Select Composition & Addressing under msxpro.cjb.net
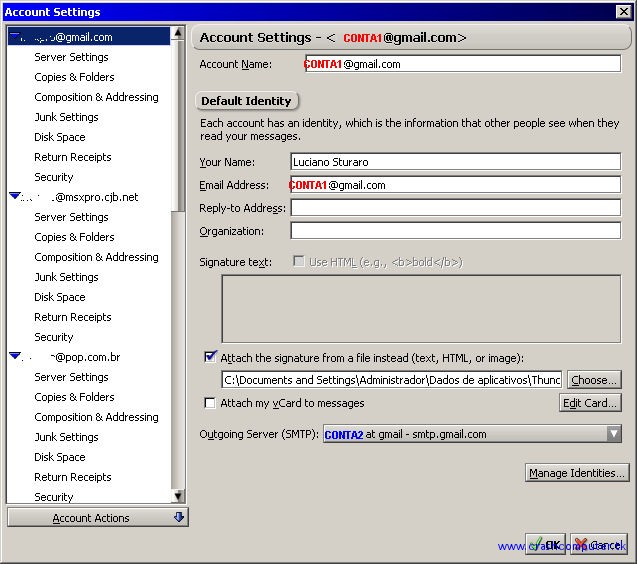Image resolution: width=637 pixels, height=564 pixels. tap(96, 257)
